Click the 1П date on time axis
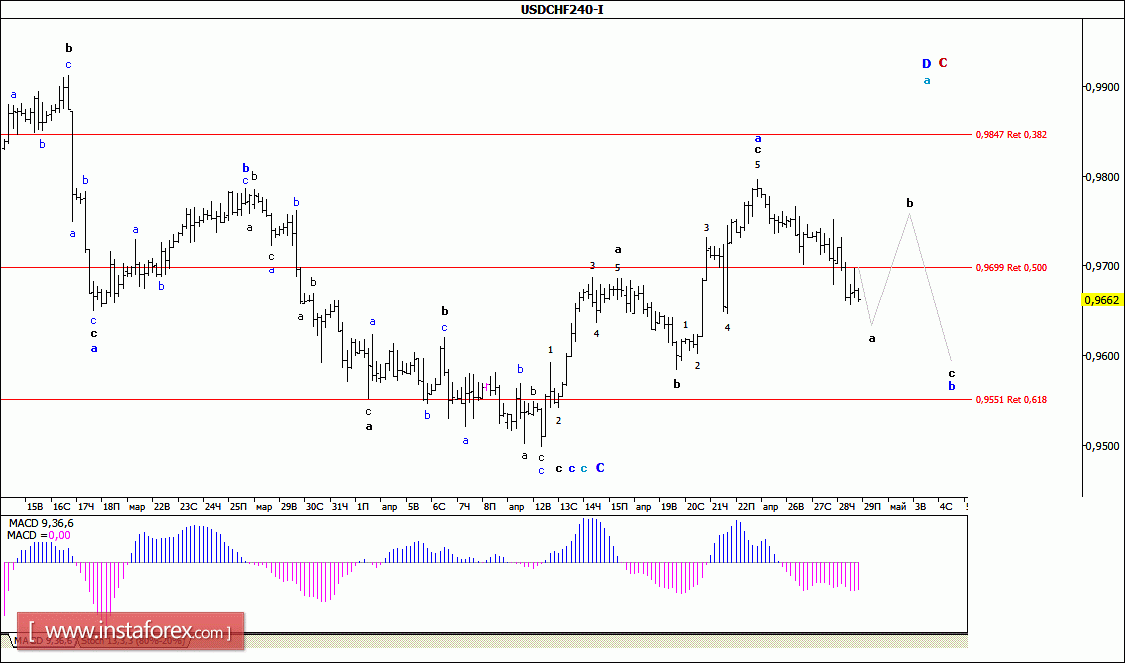 pos(362,507)
